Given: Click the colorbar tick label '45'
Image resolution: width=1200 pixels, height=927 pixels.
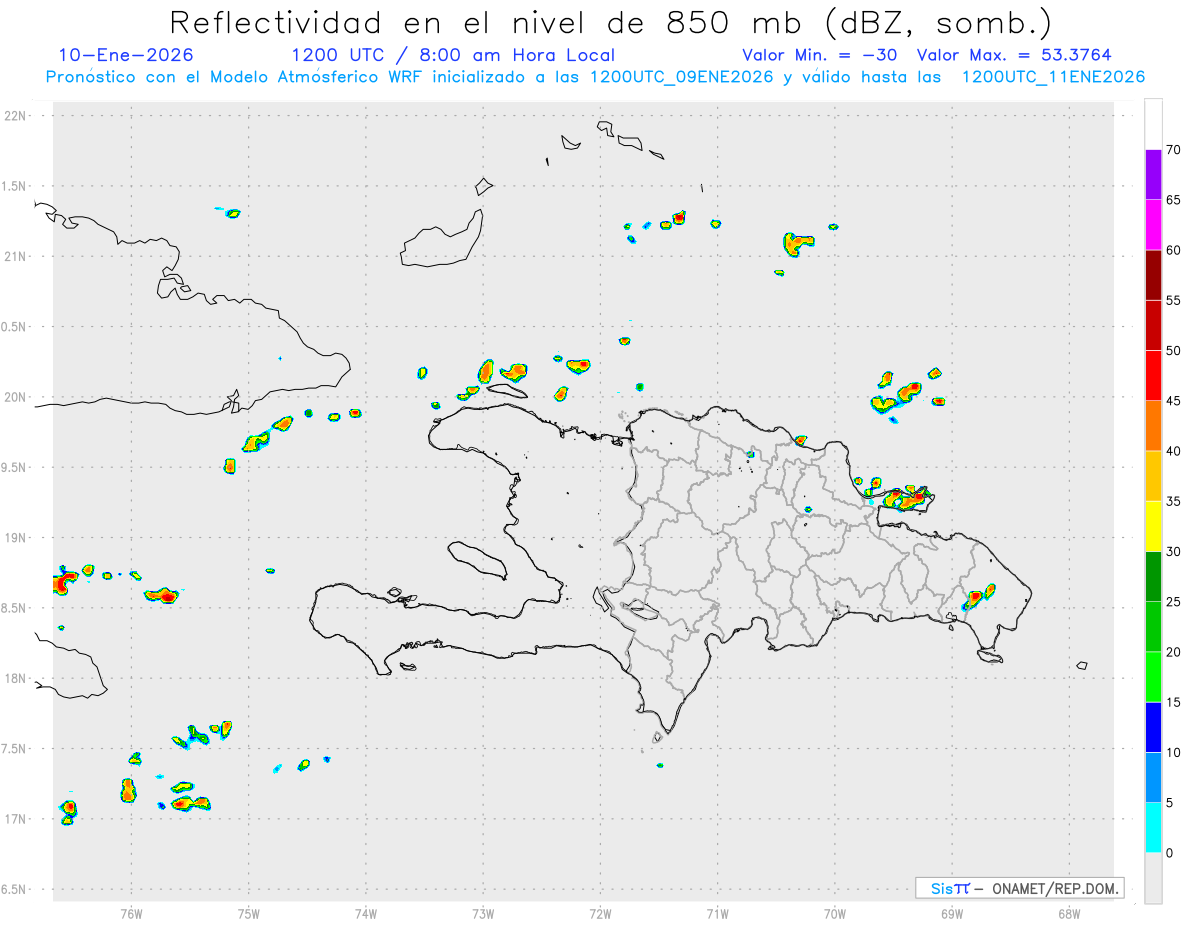Looking at the screenshot, I should pos(1174,401).
